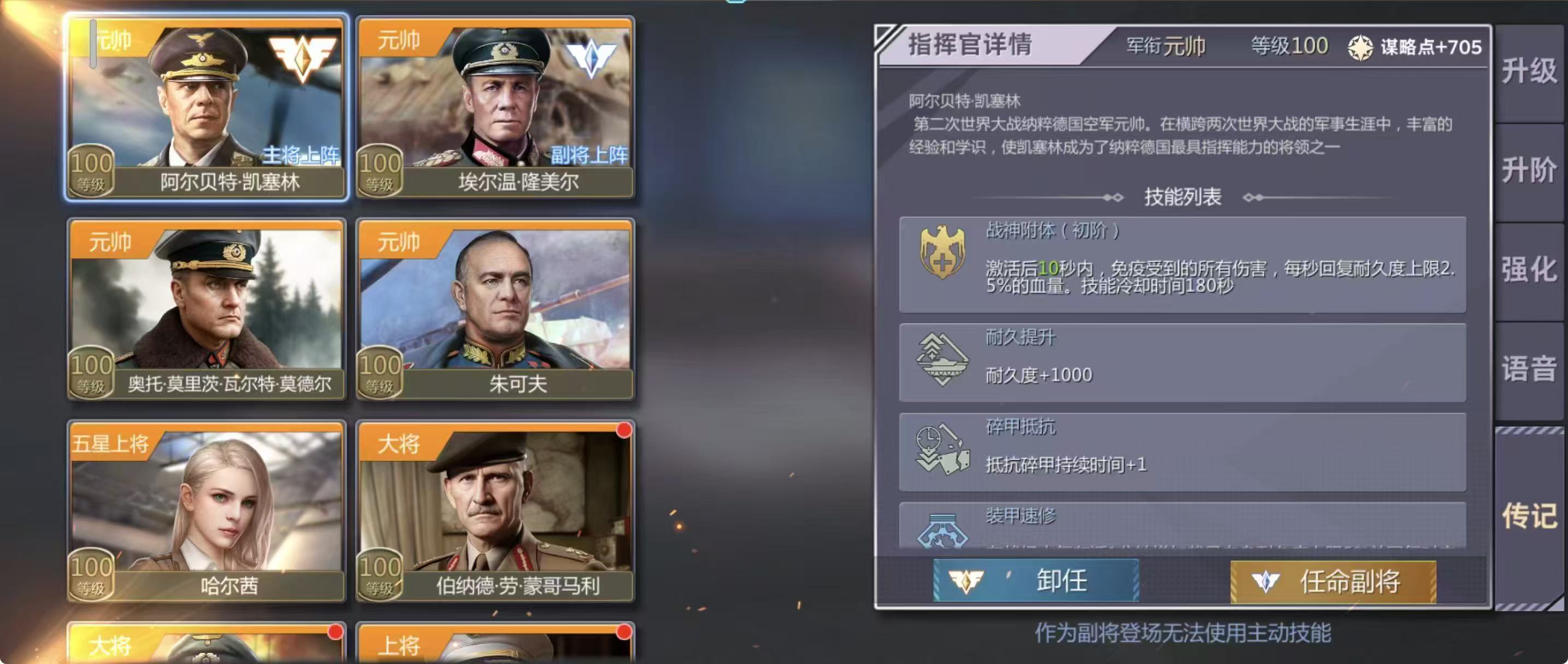Screen dimensions: 1568x664
Task: Select commander 哈尔茜 portrait card
Action: pos(207,512)
